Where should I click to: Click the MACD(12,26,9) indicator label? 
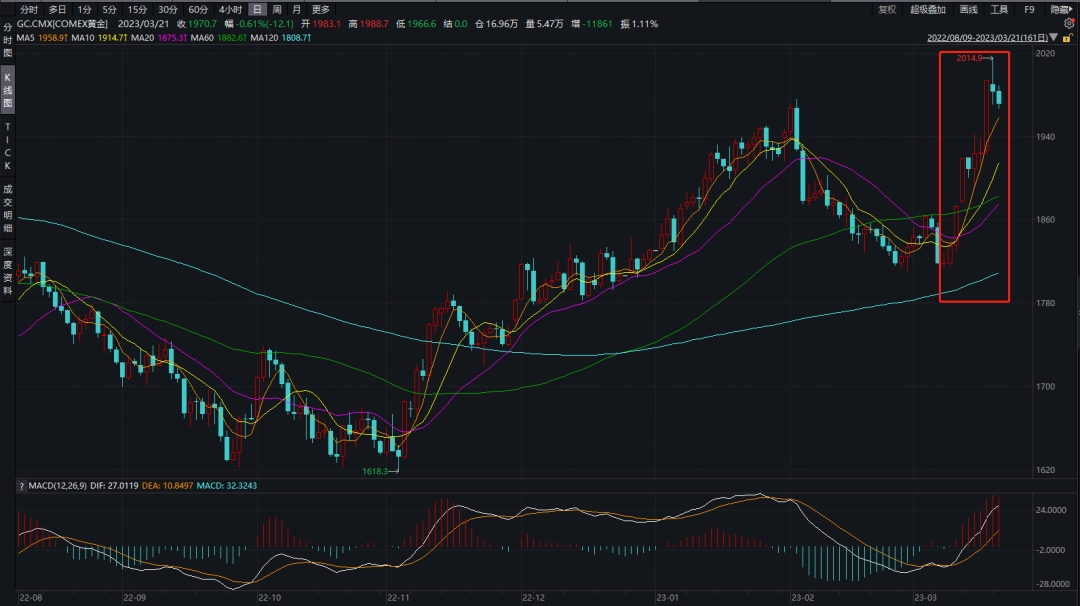click(x=59, y=486)
